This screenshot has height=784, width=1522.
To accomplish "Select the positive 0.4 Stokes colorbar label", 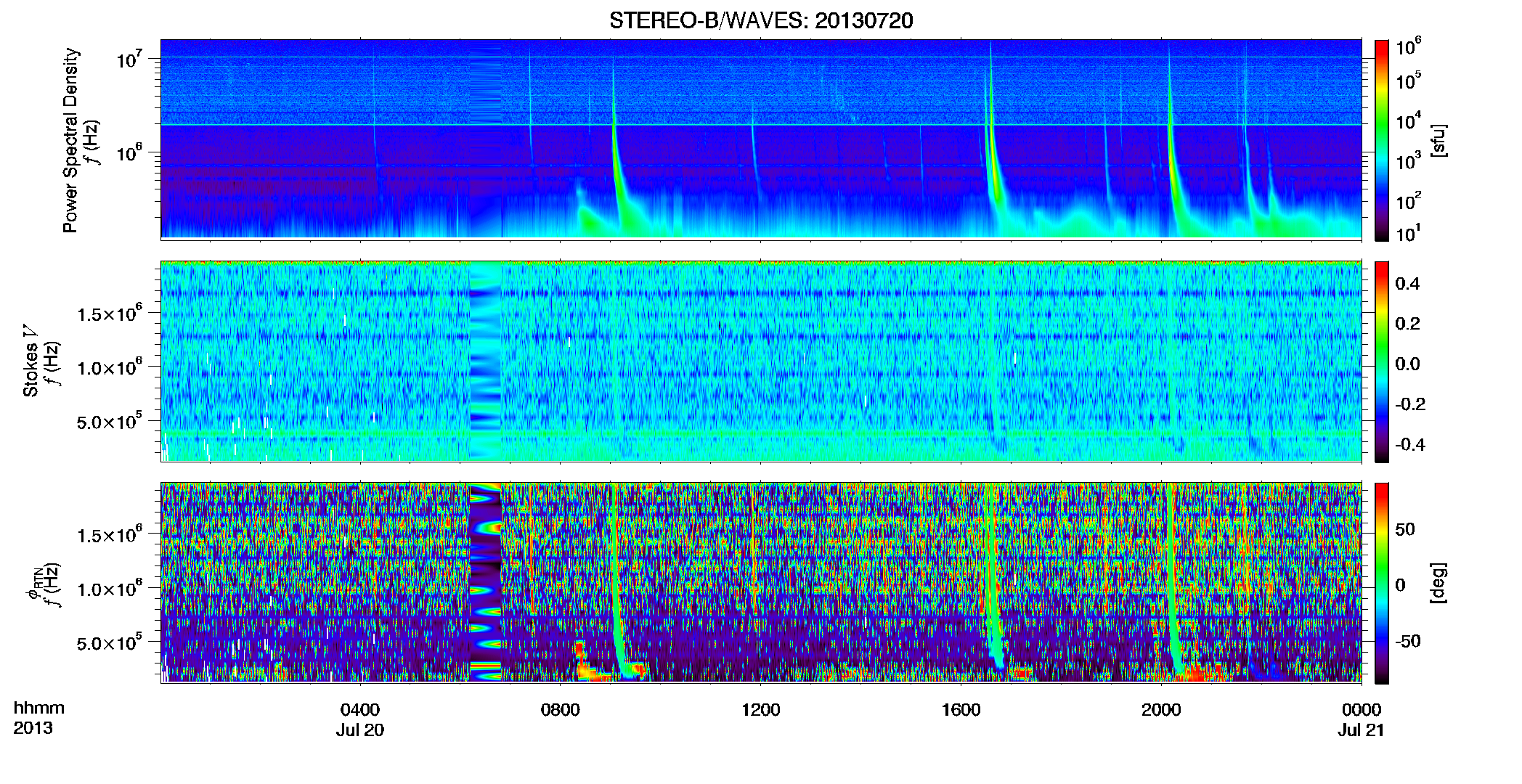I will pos(1407,283).
